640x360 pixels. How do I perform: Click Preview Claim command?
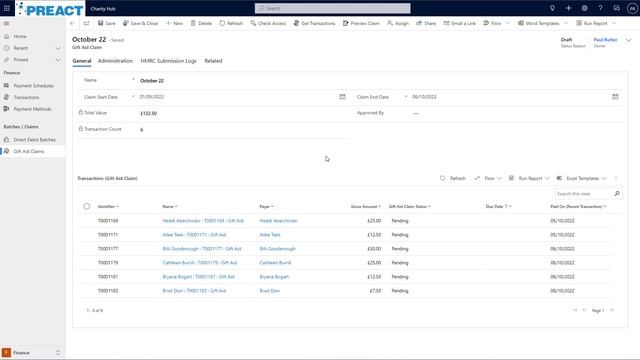pyautogui.click(x=361, y=23)
